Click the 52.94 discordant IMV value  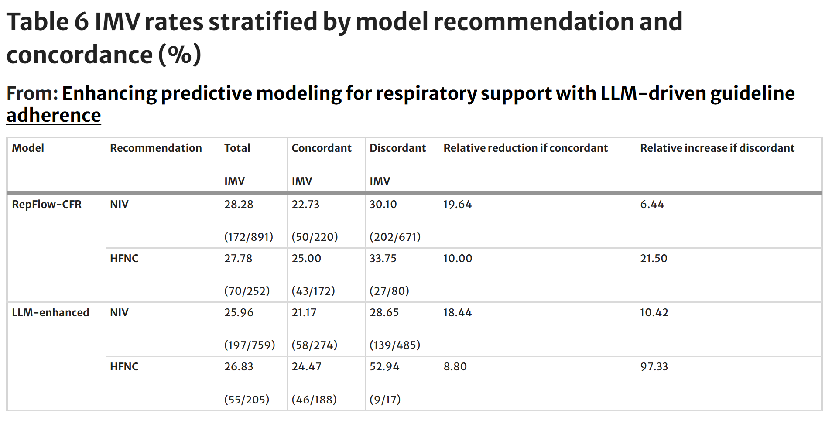point(385,367)
